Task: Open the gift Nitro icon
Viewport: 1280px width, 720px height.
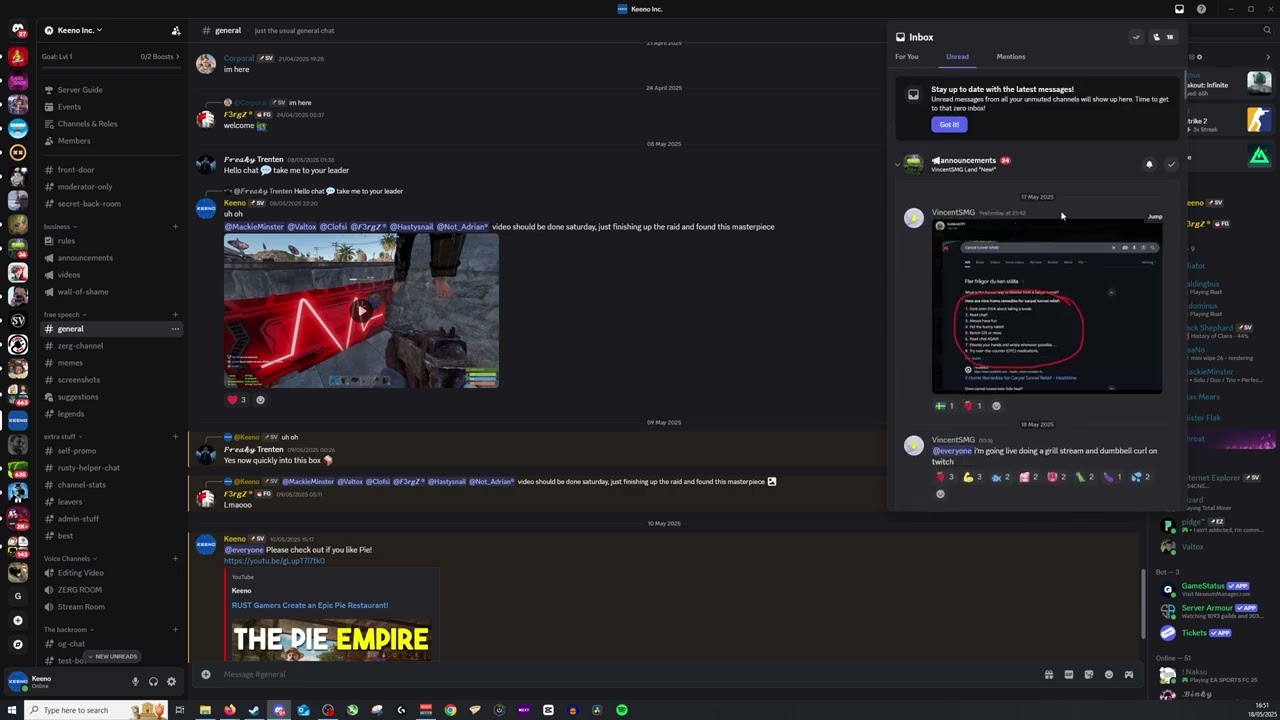Action: coord(1048,674)
